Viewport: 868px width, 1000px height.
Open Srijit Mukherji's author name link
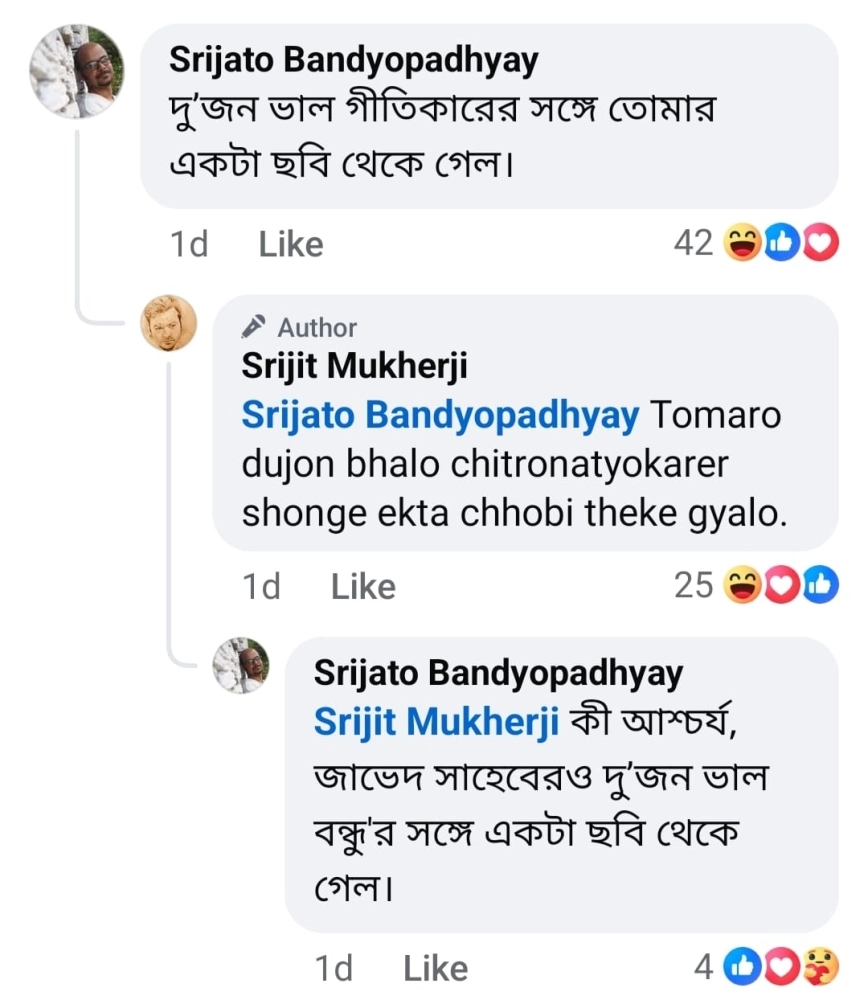point(354,367)
